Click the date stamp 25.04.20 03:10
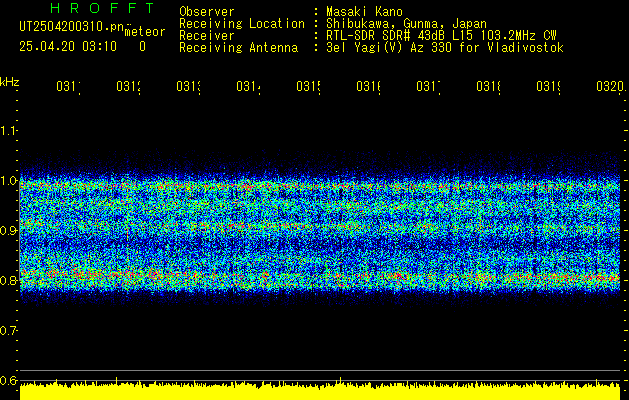The height and width of the screenshot is (400, 629). [x=68, y=47]
